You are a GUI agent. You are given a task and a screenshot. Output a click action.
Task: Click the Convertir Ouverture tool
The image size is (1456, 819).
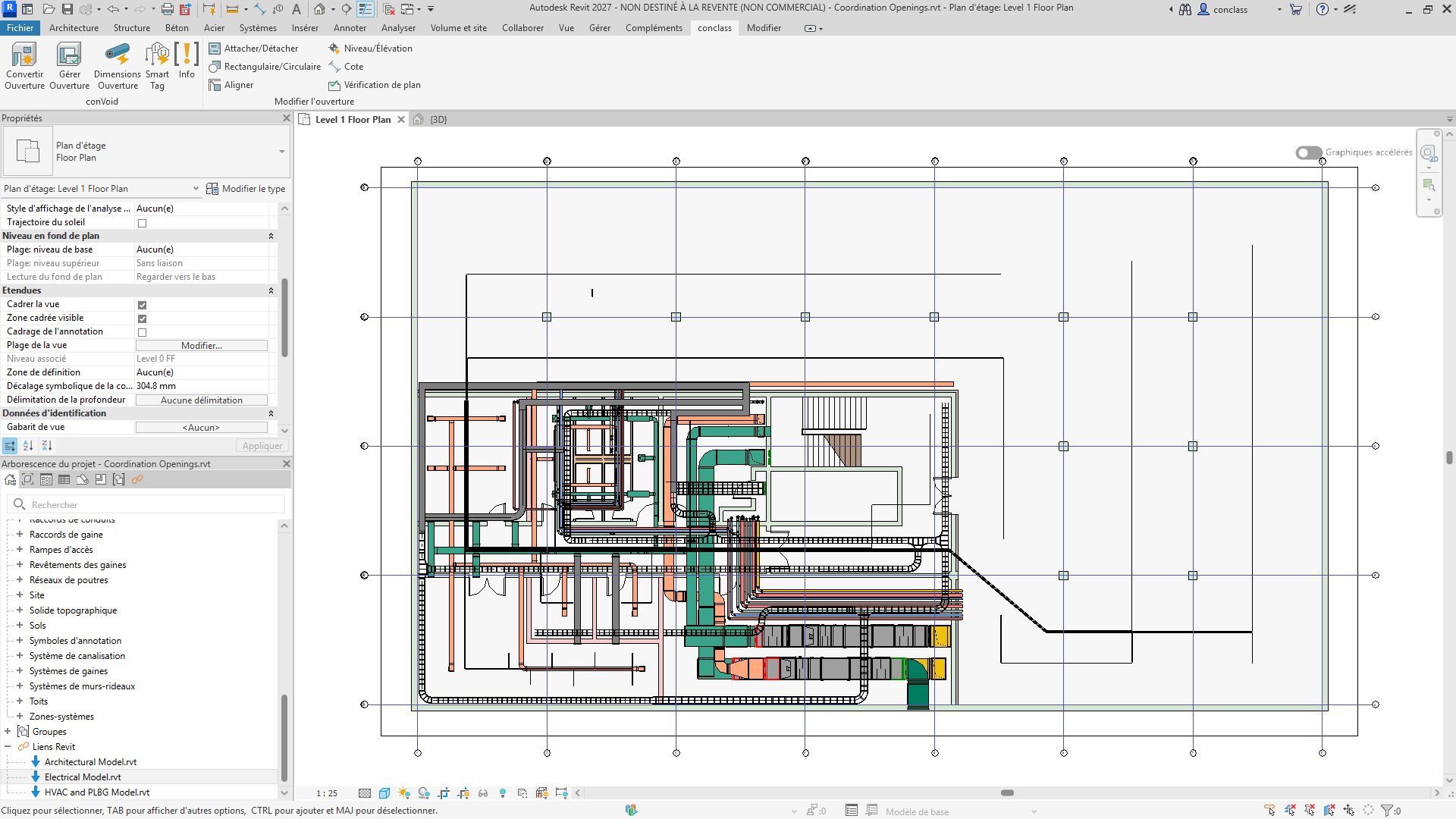click(x=24, y=66)
